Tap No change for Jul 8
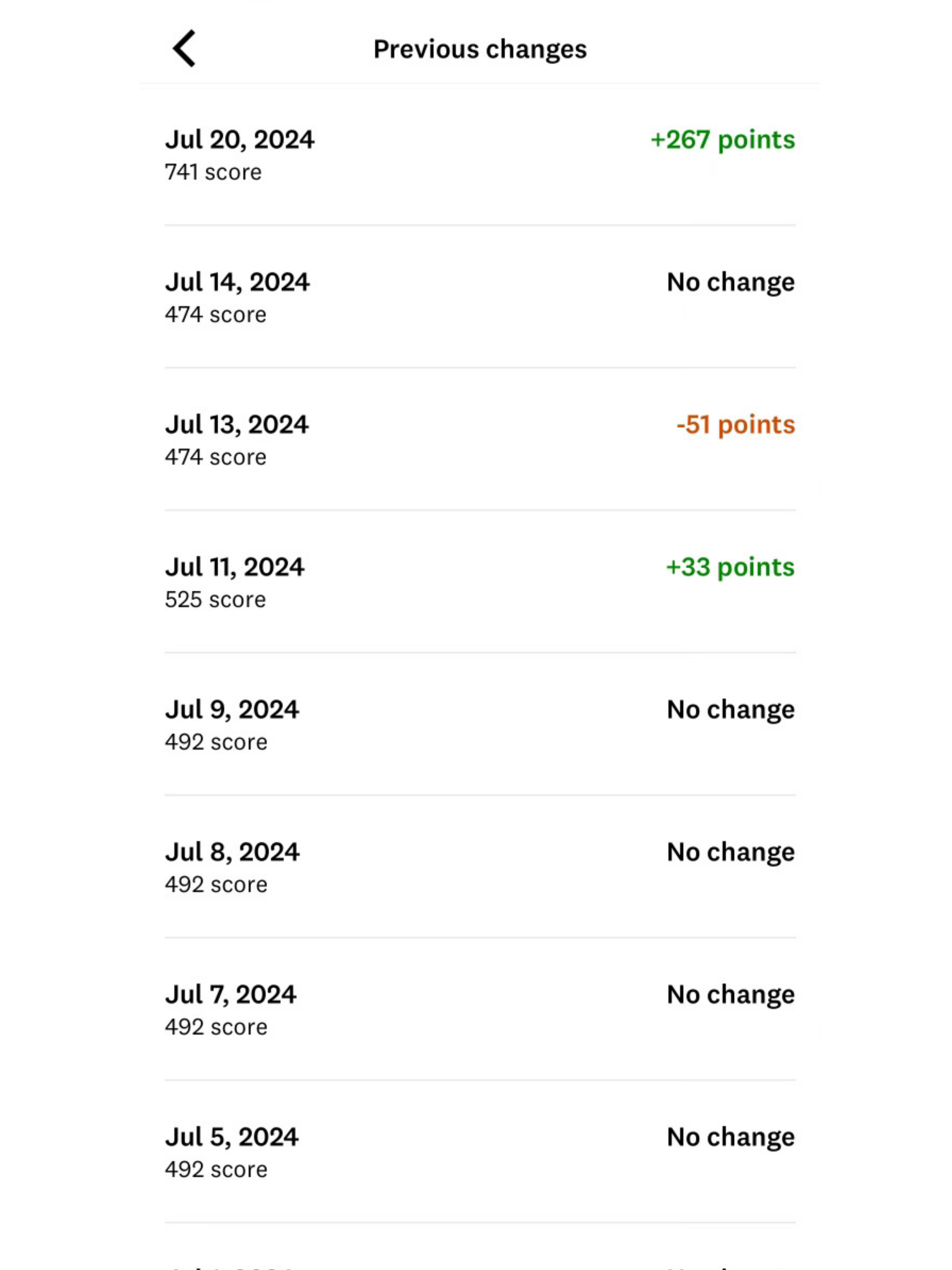Image resolution: width=952 pixels, height=1270 pixels. [x=731, y=852]
